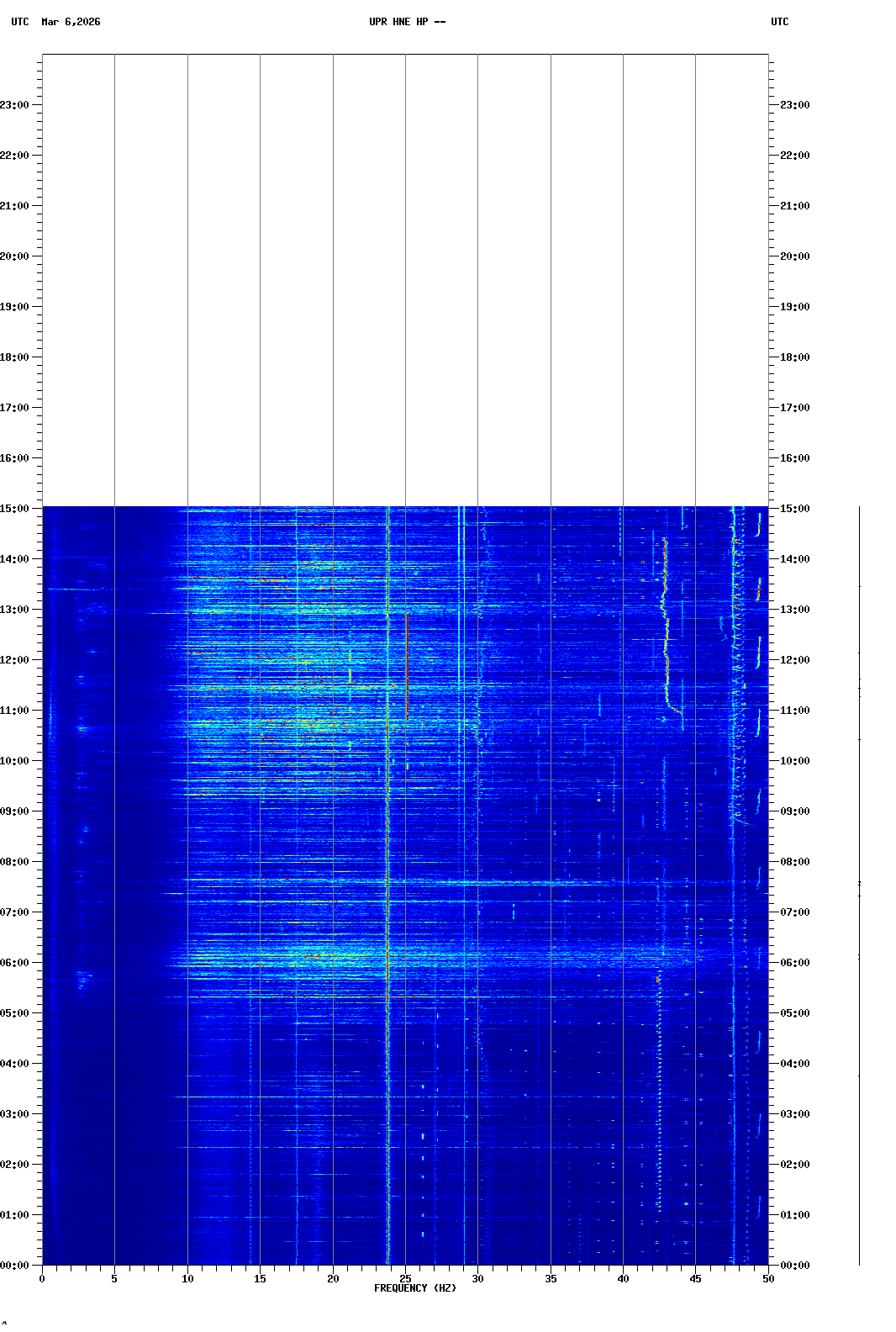Click the 25 tick label on frequency axis
The width and height of the screenshot is (896, 1332).
tap(405, 1279)
